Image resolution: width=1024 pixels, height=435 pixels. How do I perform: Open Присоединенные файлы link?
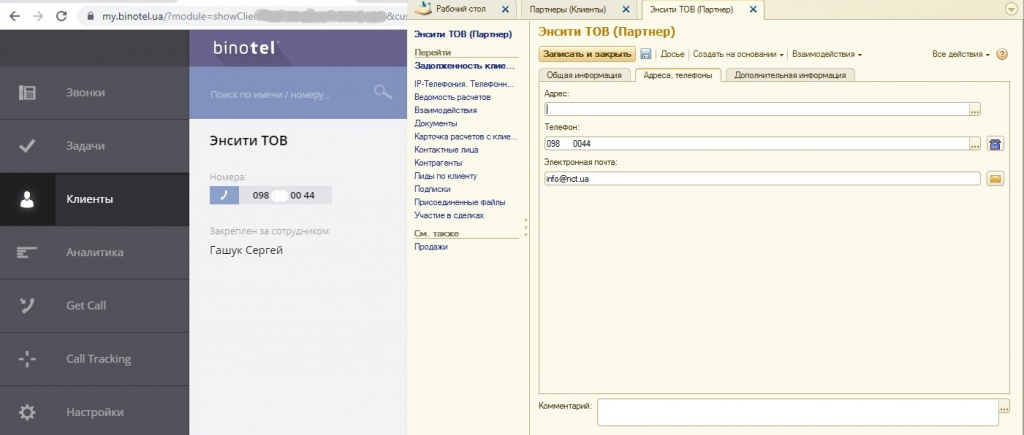tap(460, 202)
